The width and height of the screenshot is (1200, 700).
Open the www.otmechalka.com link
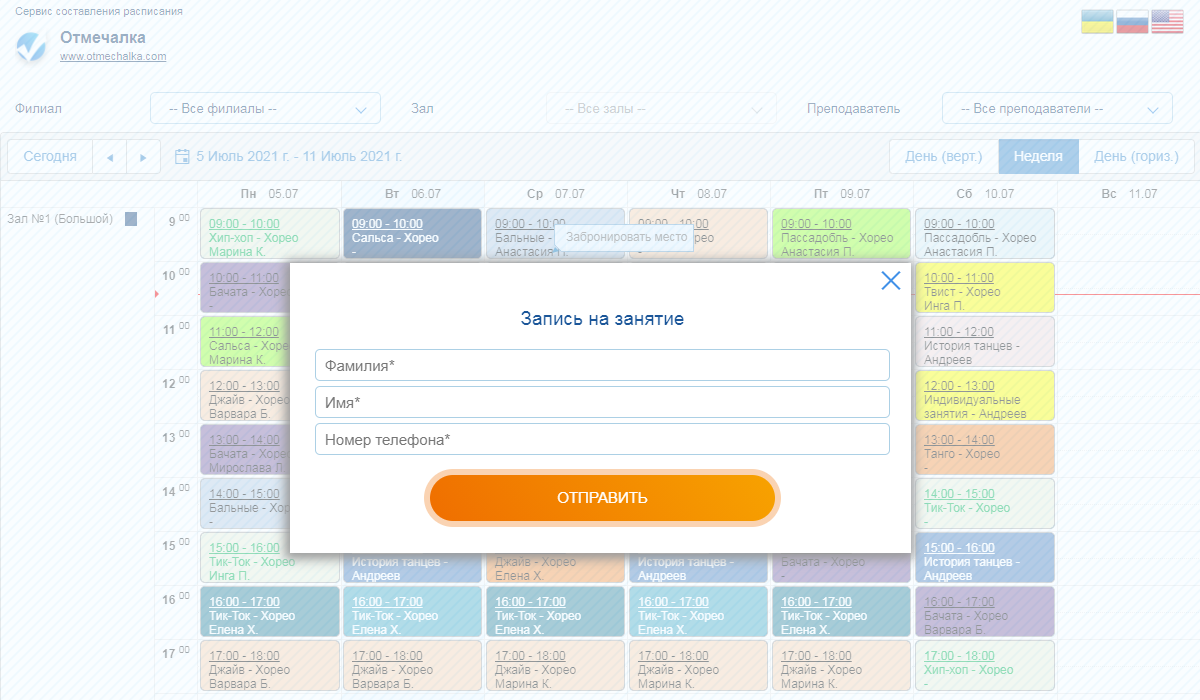pos(113,57)
